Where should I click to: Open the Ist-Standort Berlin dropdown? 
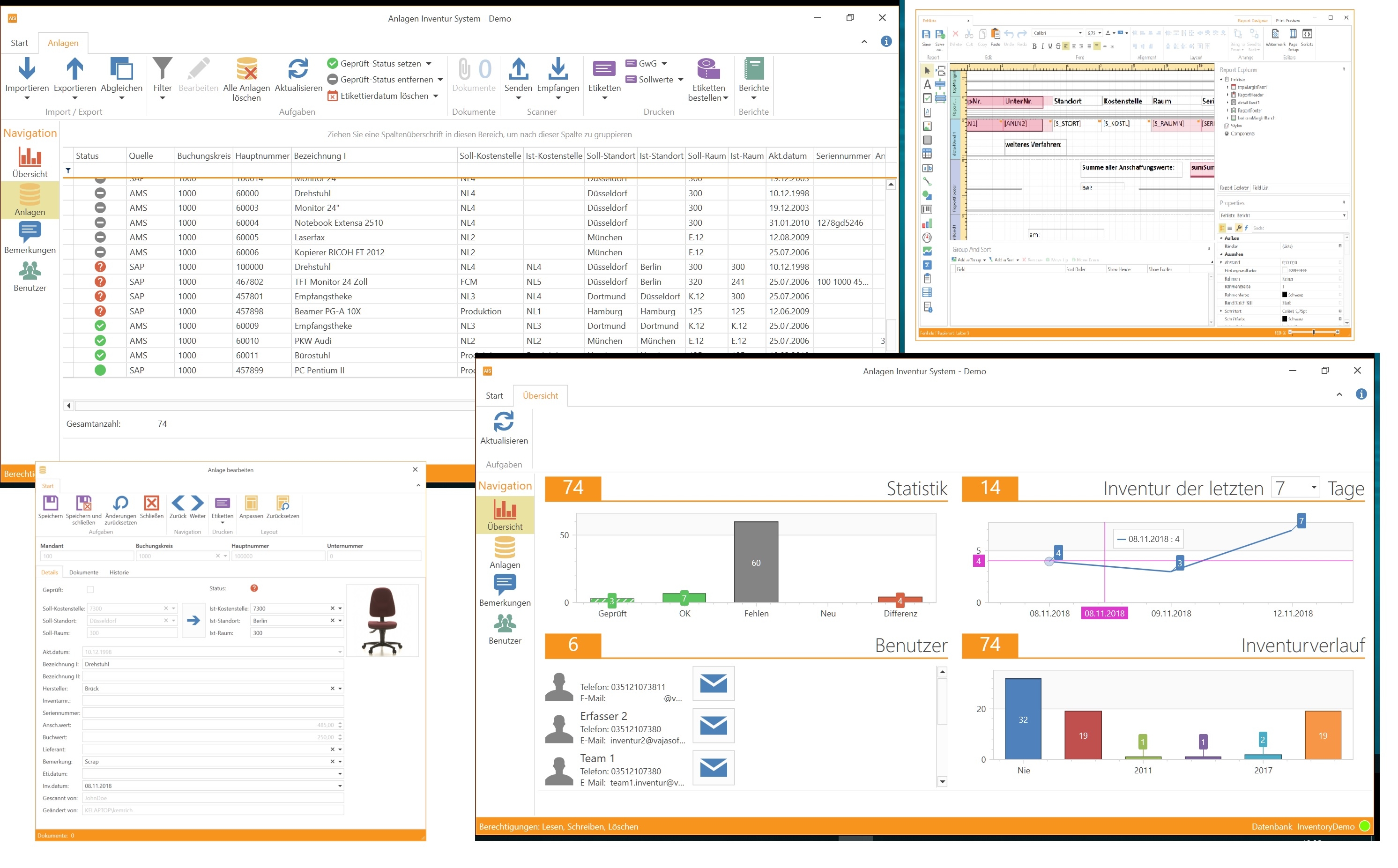[x=340, y=621]
